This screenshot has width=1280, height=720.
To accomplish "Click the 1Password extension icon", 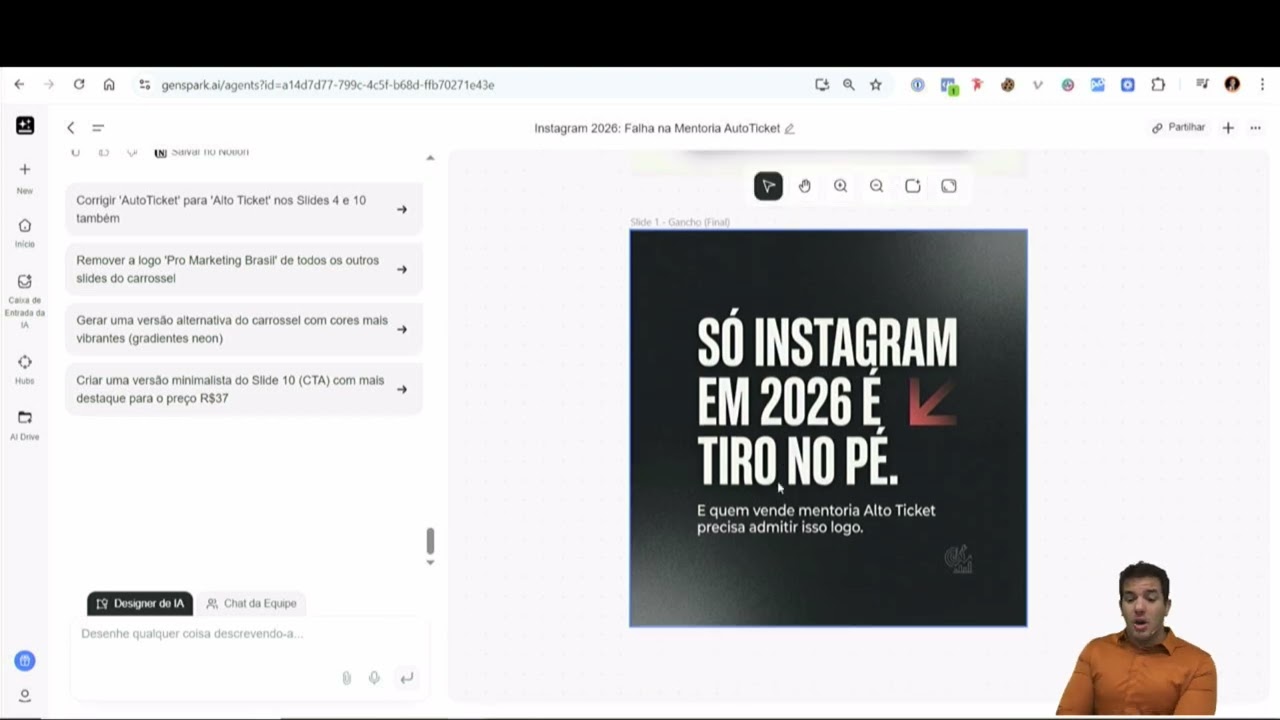I will [x=917, y=85].
